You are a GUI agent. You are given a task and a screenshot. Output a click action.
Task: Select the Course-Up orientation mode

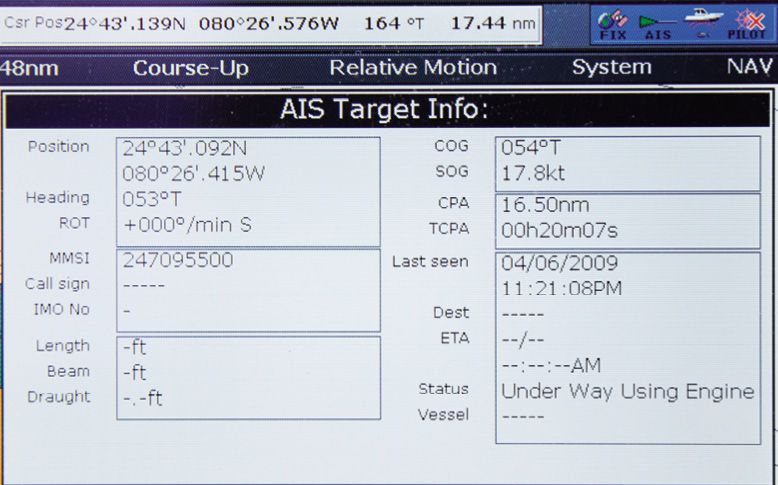coord(191,69)
